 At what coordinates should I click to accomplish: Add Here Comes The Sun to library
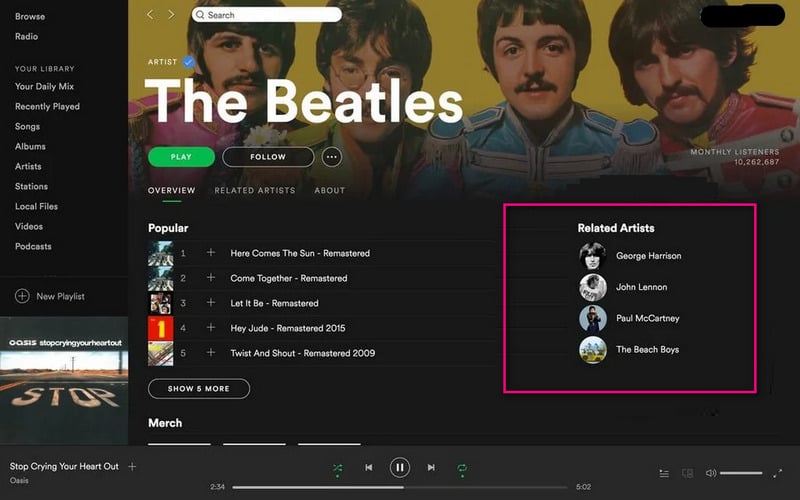click(x=211, y=253)
